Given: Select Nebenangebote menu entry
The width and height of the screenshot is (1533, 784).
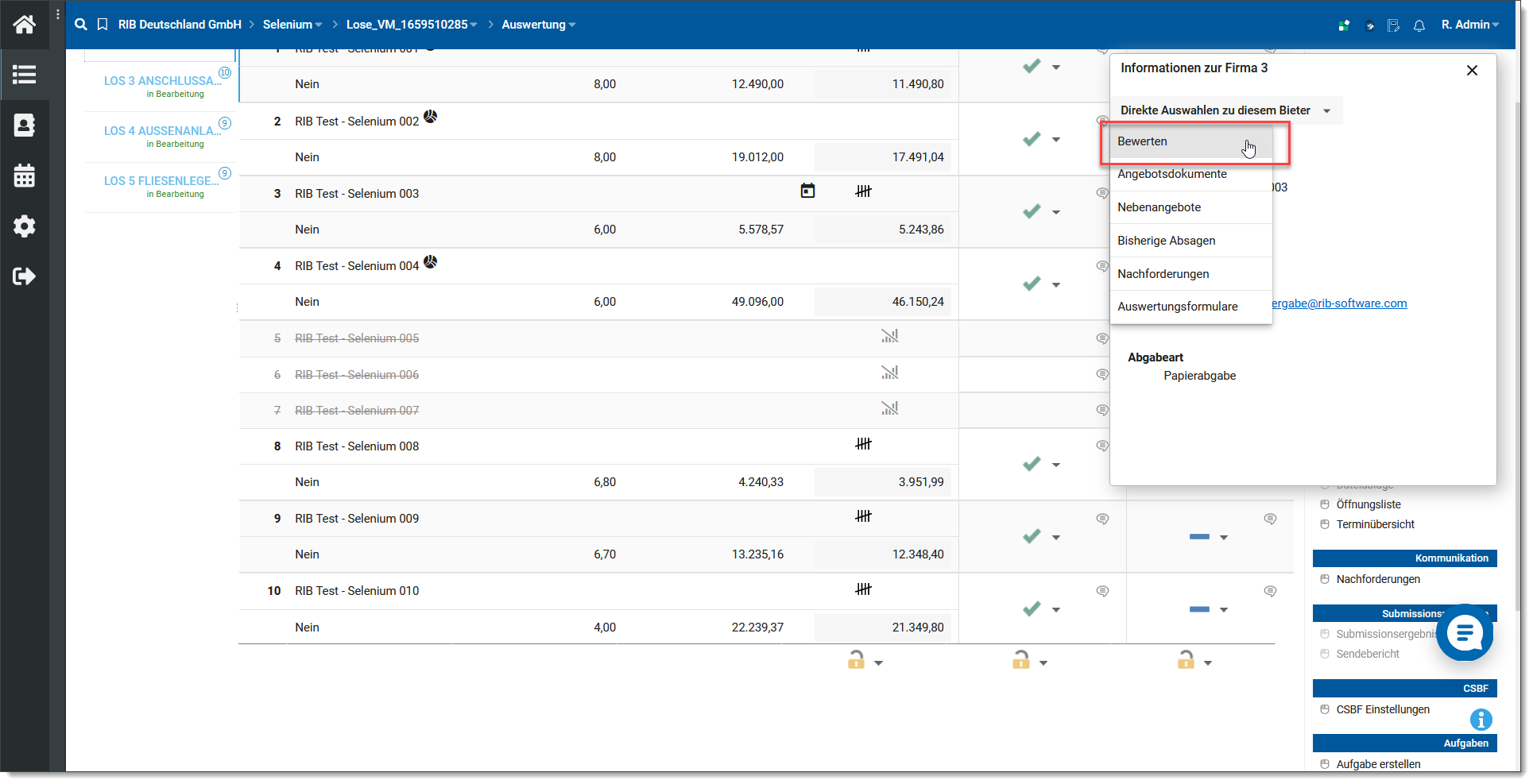Looking at the screenshot, I should [x=1191, y=207].
